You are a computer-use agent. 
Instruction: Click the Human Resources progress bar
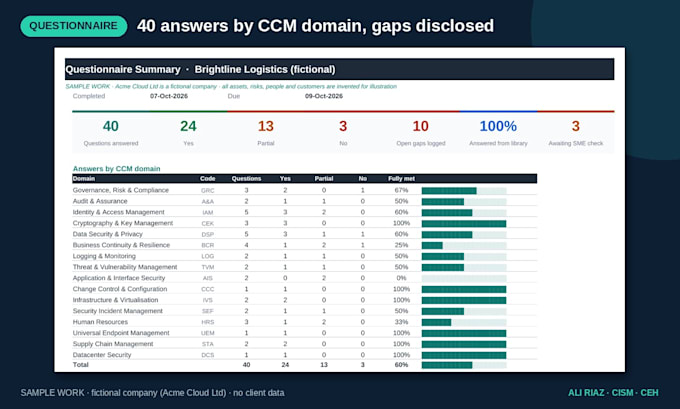pos(464,322)
